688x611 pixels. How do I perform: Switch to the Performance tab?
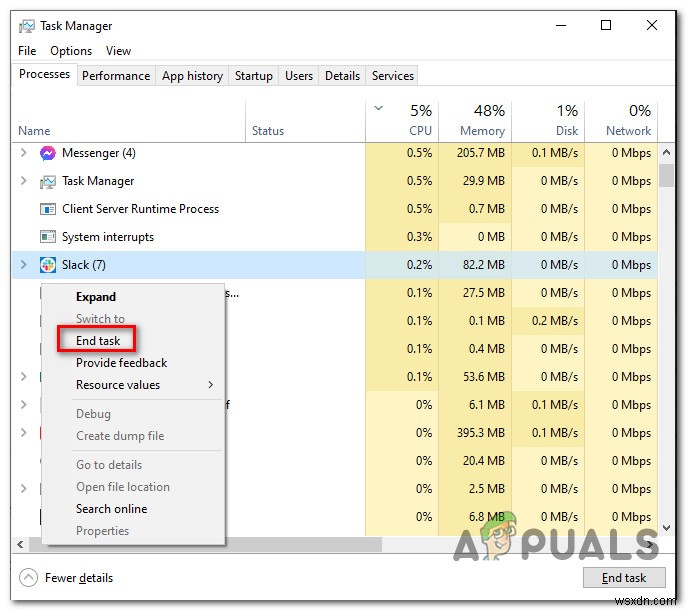[116, 76]
